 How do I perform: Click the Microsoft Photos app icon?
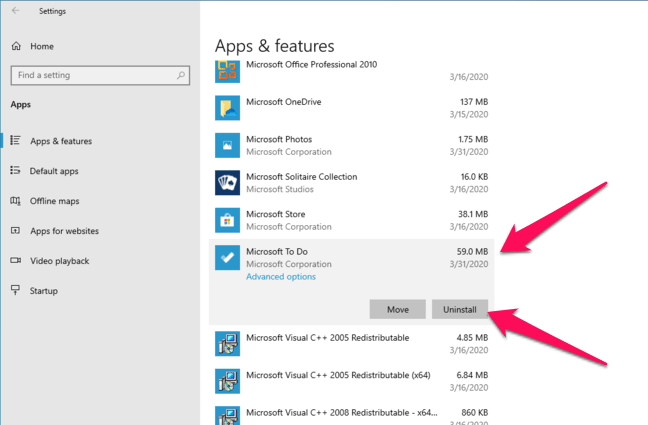(227, 145)
